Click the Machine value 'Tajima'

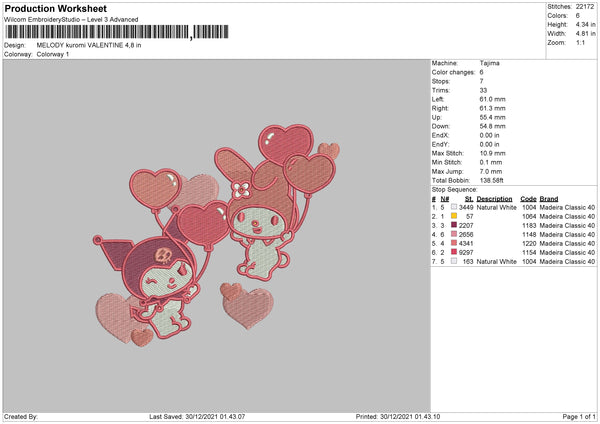tap(489, 63)
